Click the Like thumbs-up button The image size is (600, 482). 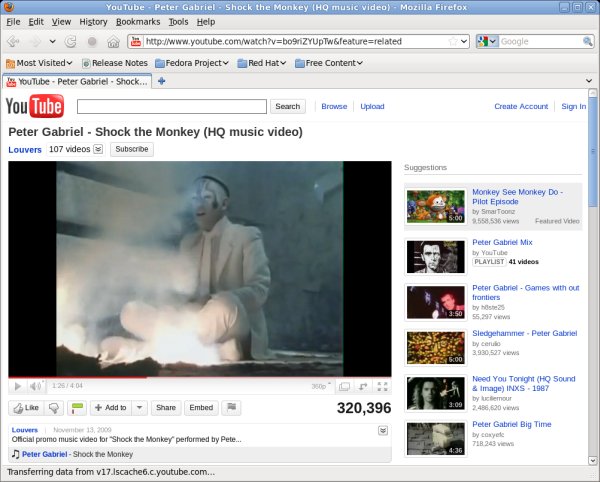tap(26, 408)
